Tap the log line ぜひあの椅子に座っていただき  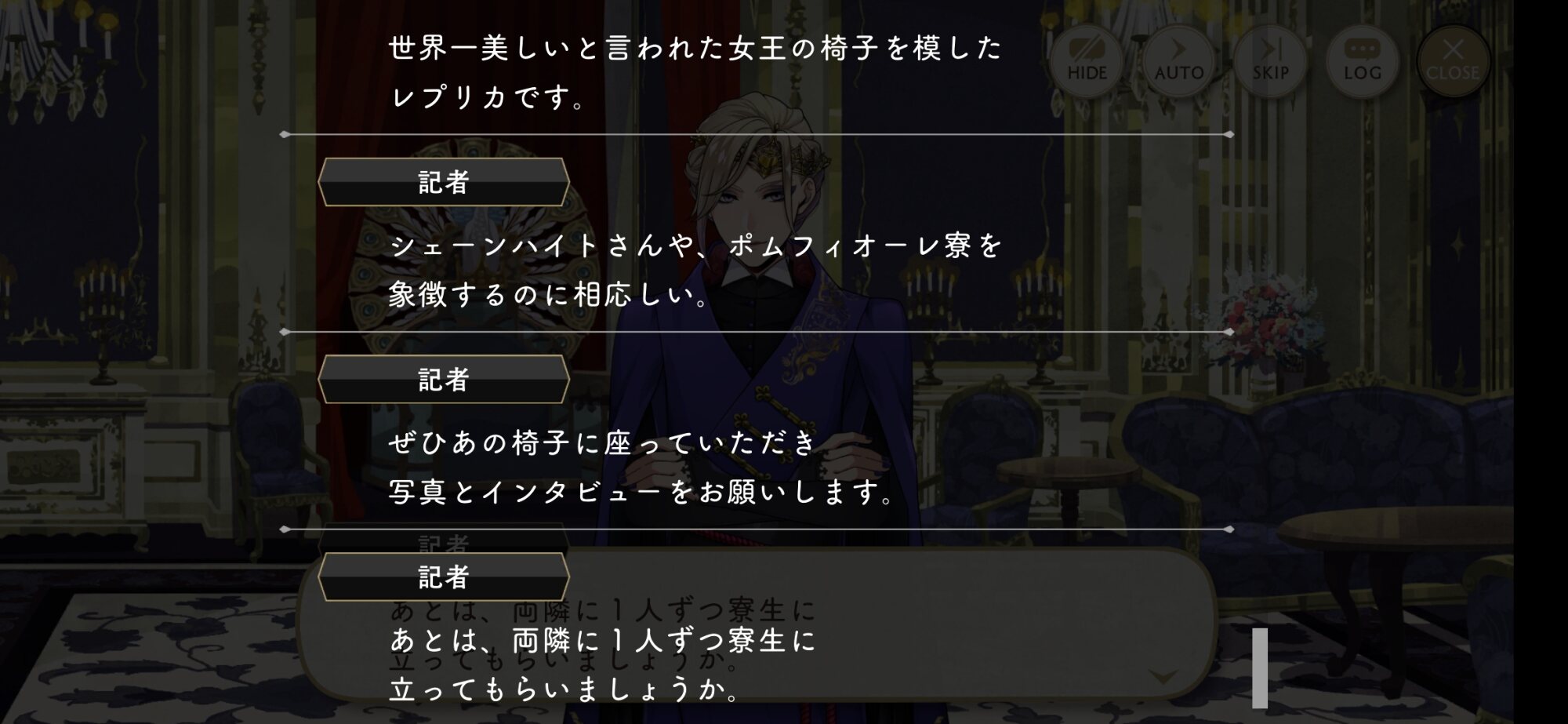point(603,444)
